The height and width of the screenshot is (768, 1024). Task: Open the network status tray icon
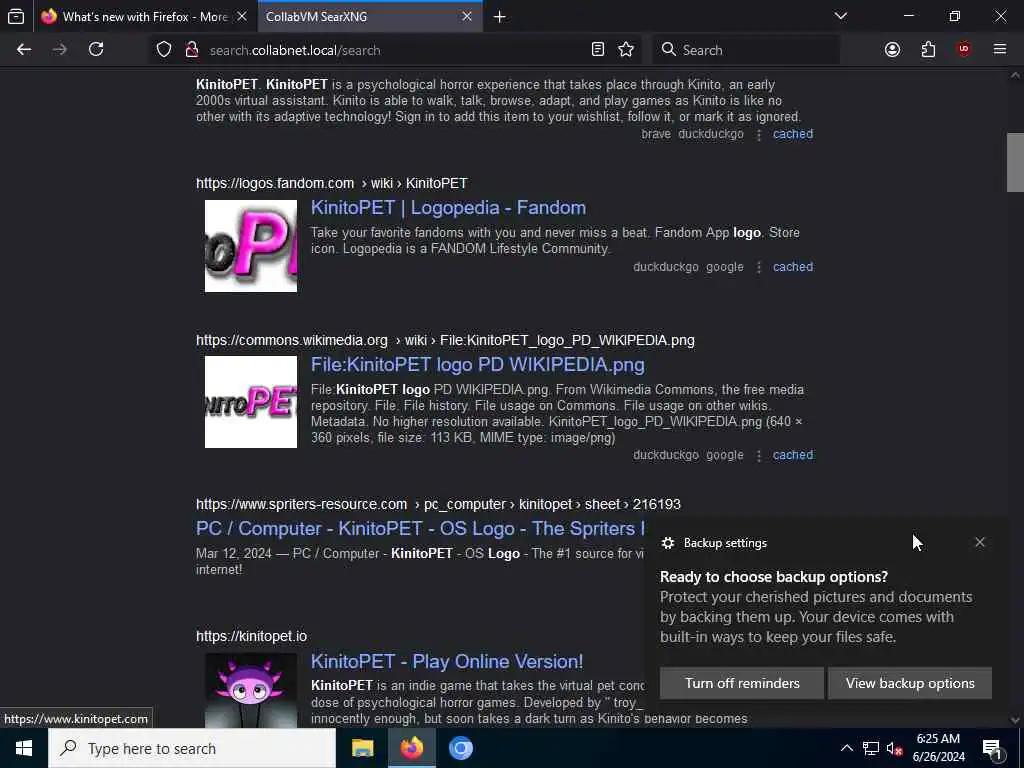click(x=871, y=748)
